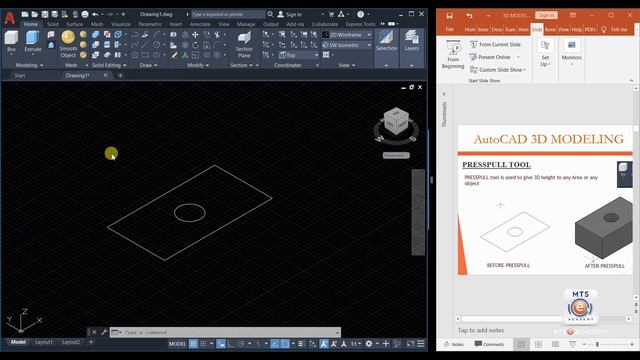Click the Plot printer icon in AutoCAD

85,14
